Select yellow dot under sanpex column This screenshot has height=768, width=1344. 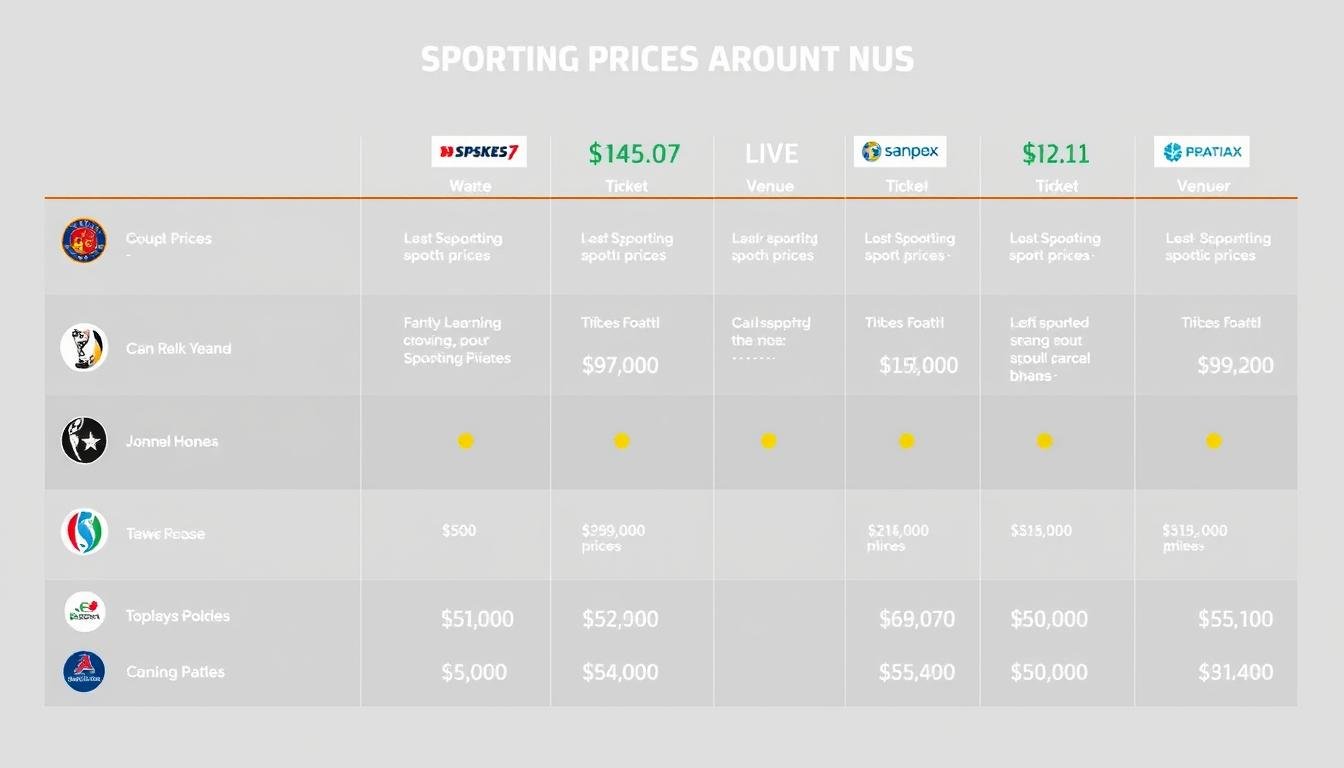click(906, 440)
